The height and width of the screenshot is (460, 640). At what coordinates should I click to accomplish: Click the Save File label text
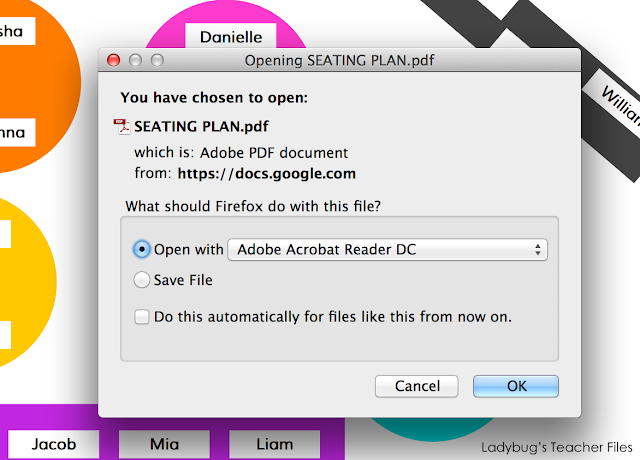click(x=183, y=280)
